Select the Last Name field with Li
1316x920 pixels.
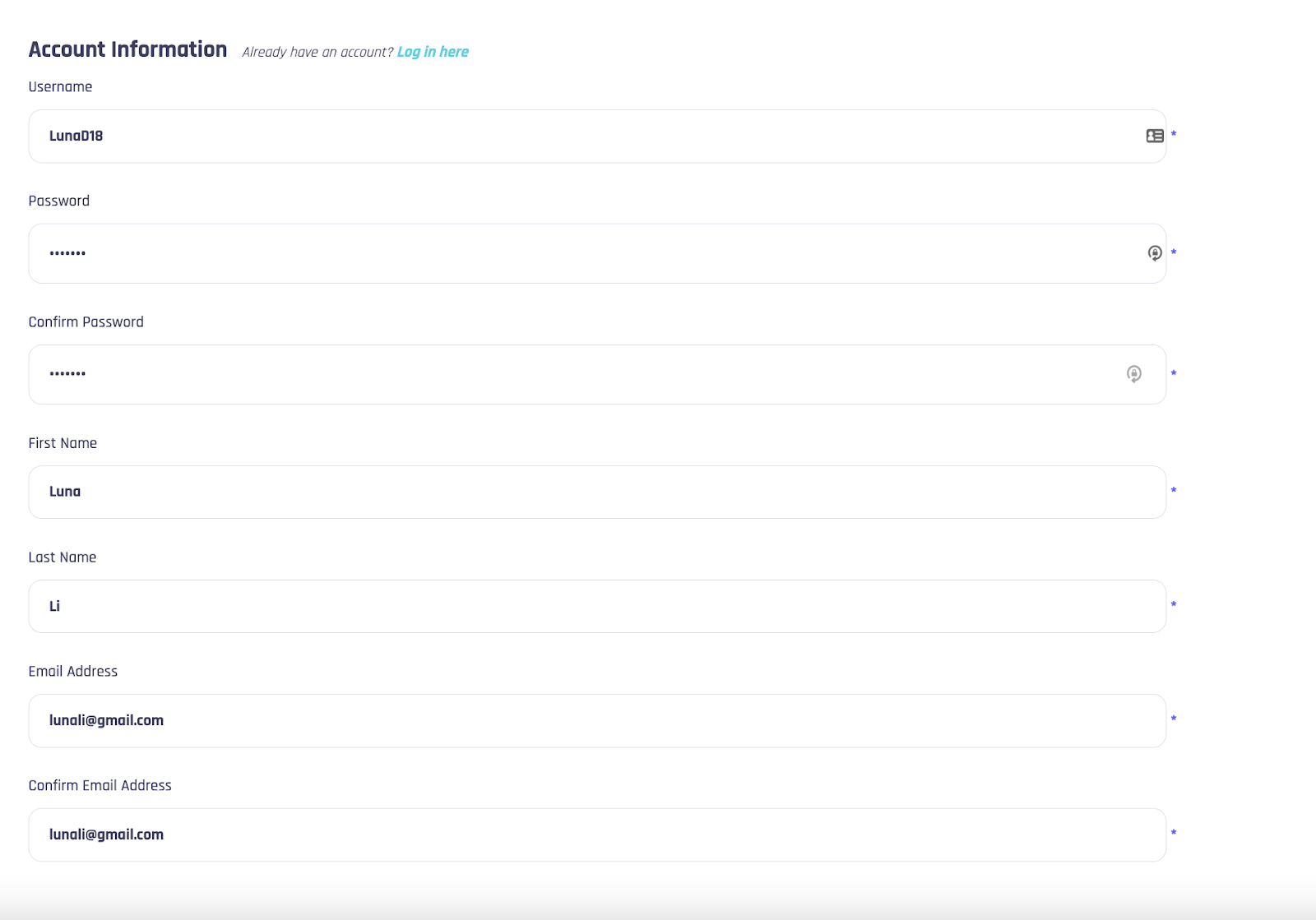(597, 607)
